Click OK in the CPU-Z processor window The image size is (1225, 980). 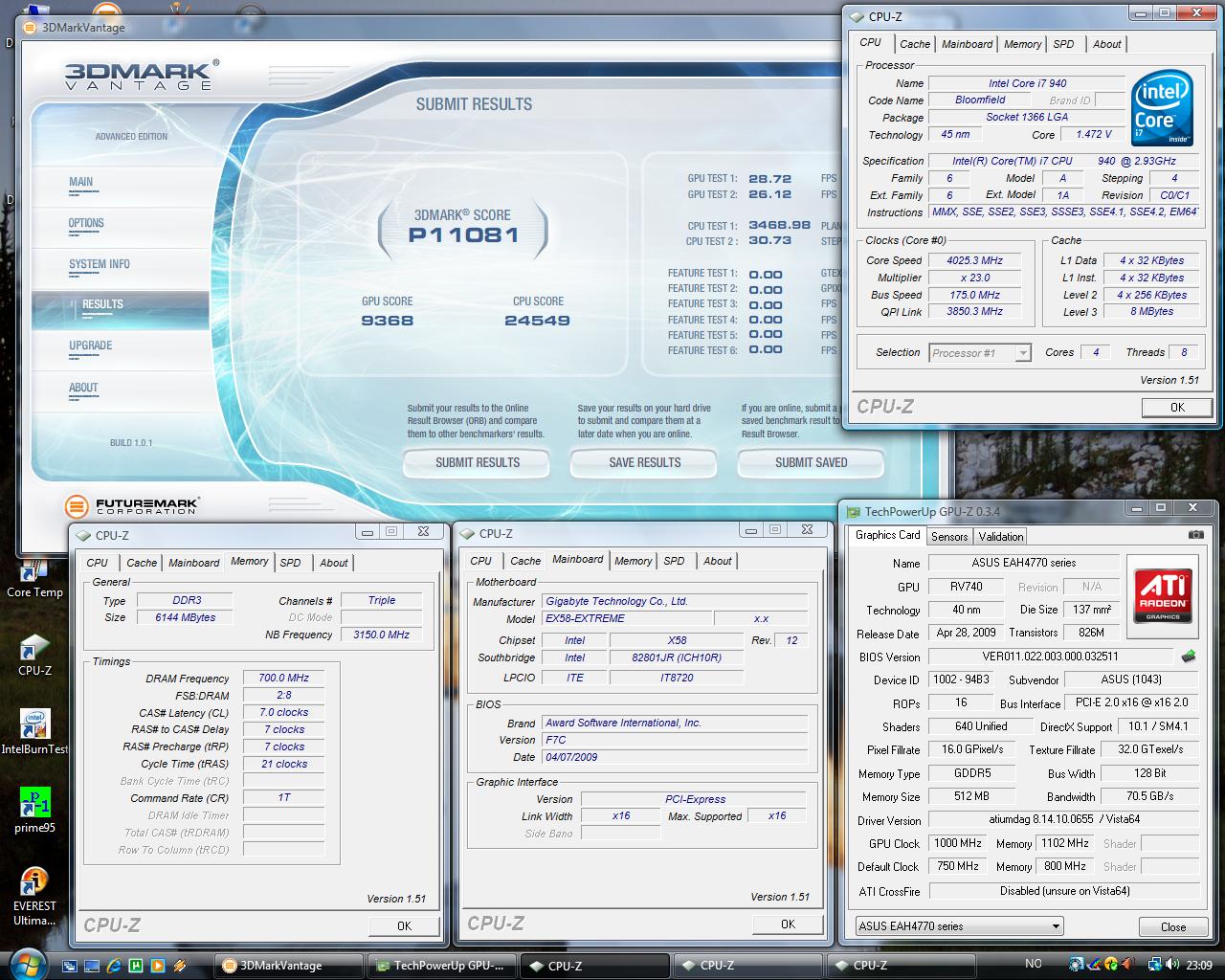click(1177, 407)
